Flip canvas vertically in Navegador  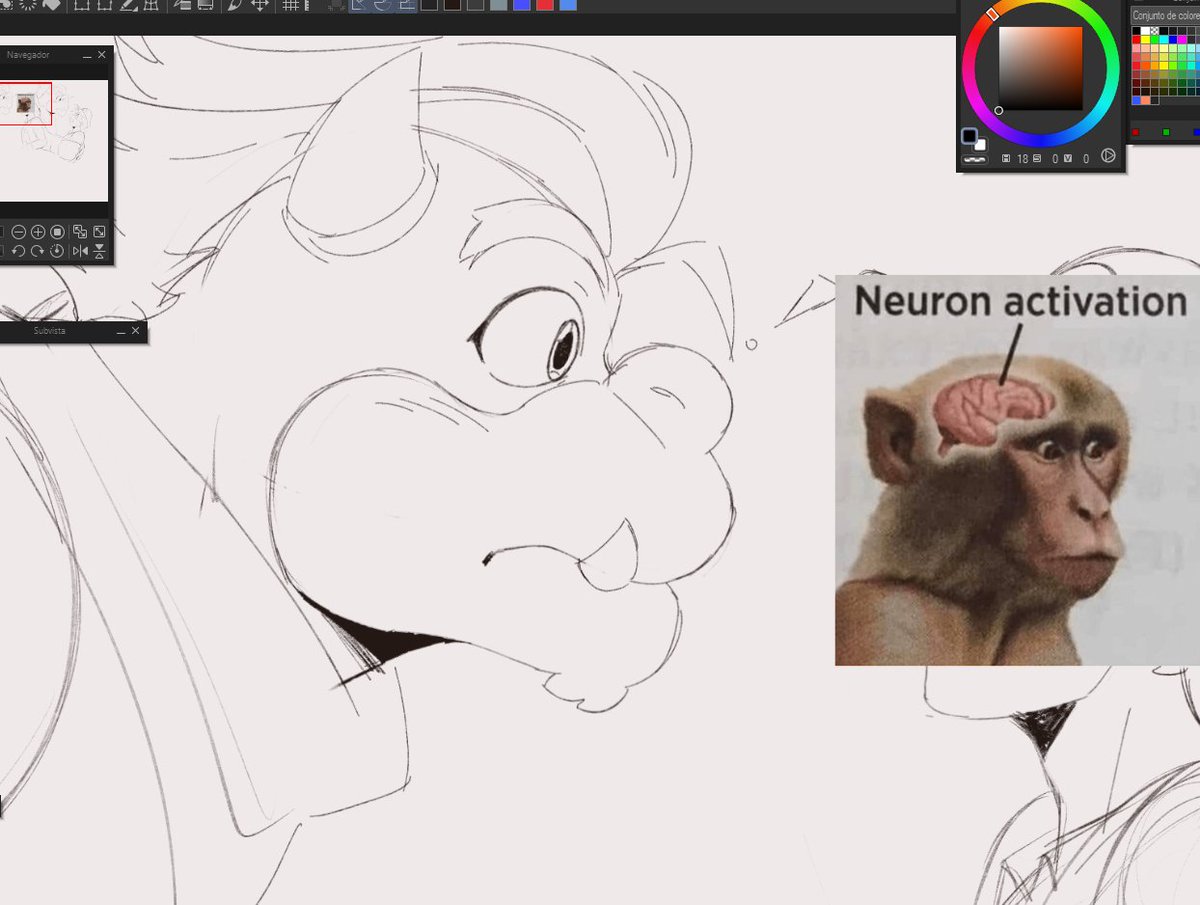point(99,251)
